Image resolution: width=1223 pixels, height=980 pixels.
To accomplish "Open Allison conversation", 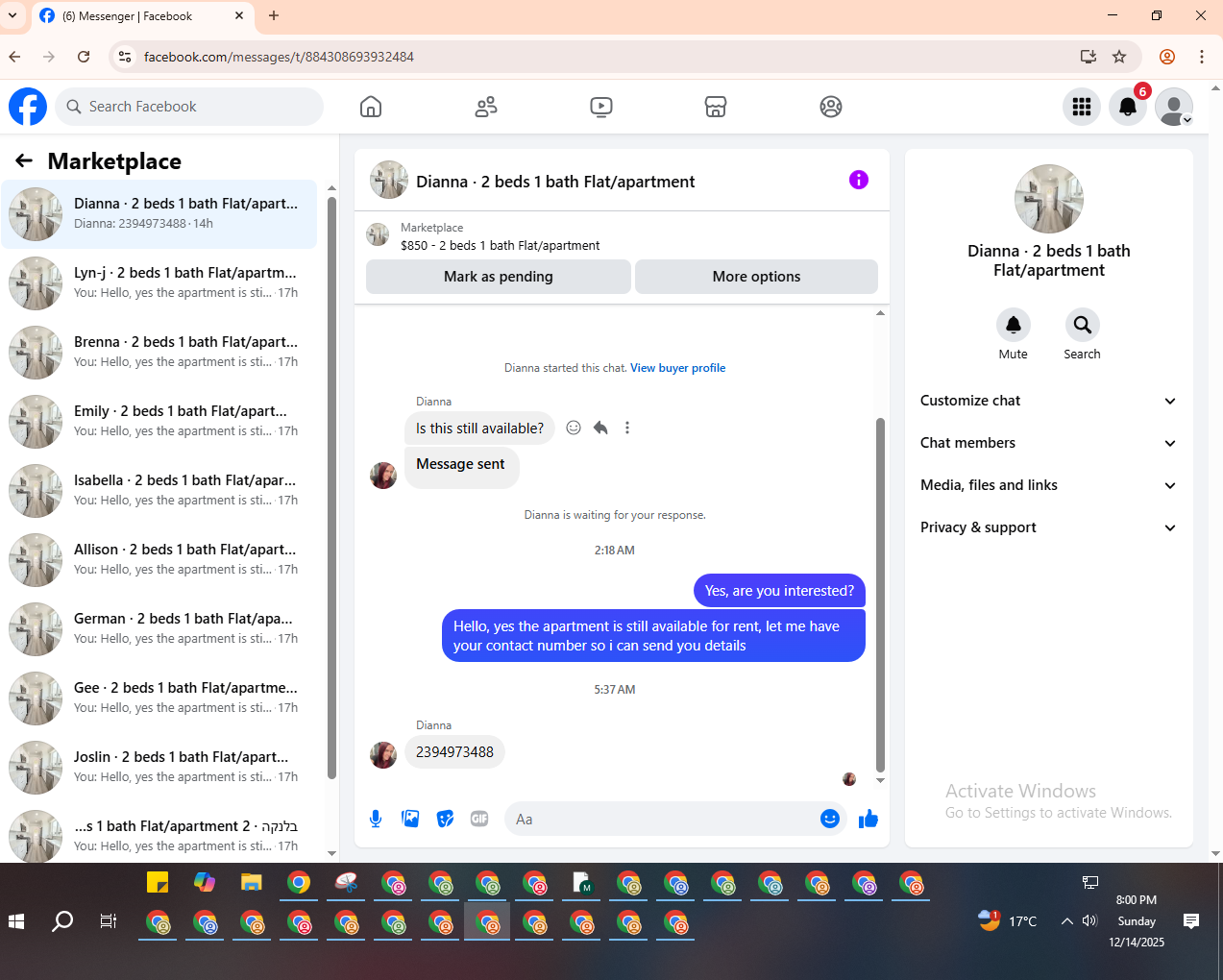I will pyautogui.click(x=159, y=560).
